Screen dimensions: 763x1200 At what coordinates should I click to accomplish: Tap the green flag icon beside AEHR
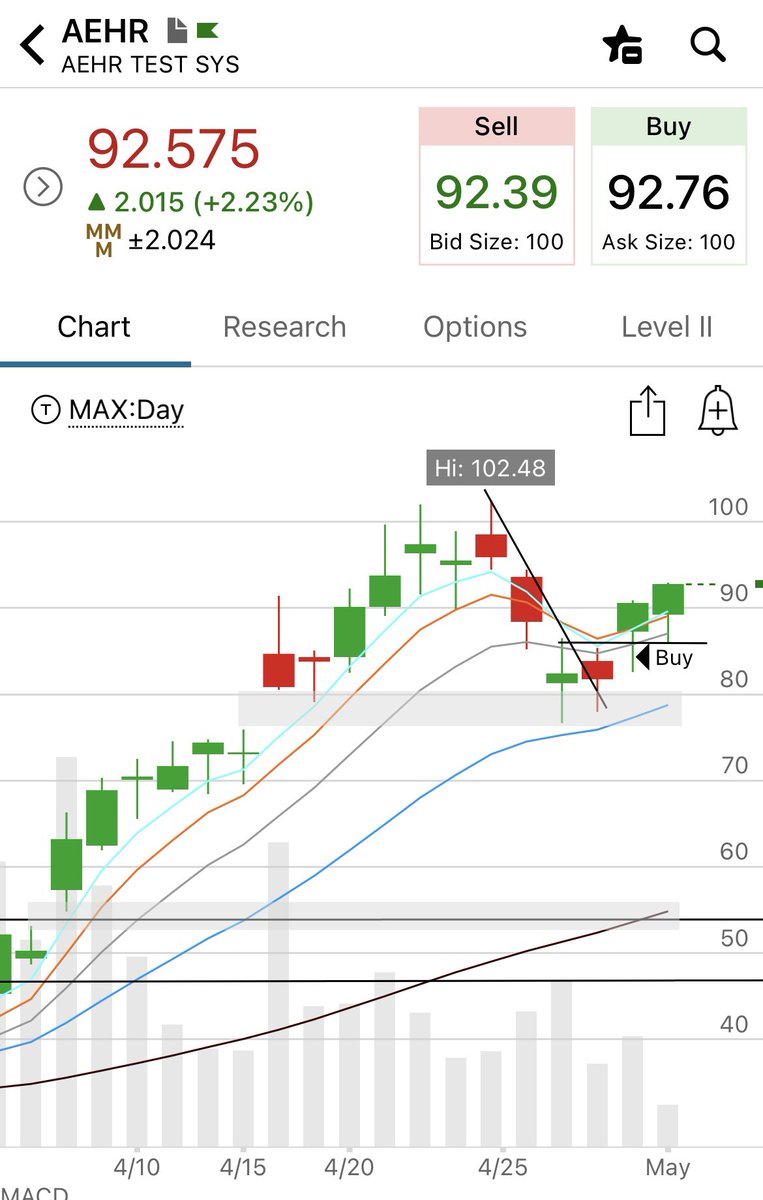(x=208, y=30)
